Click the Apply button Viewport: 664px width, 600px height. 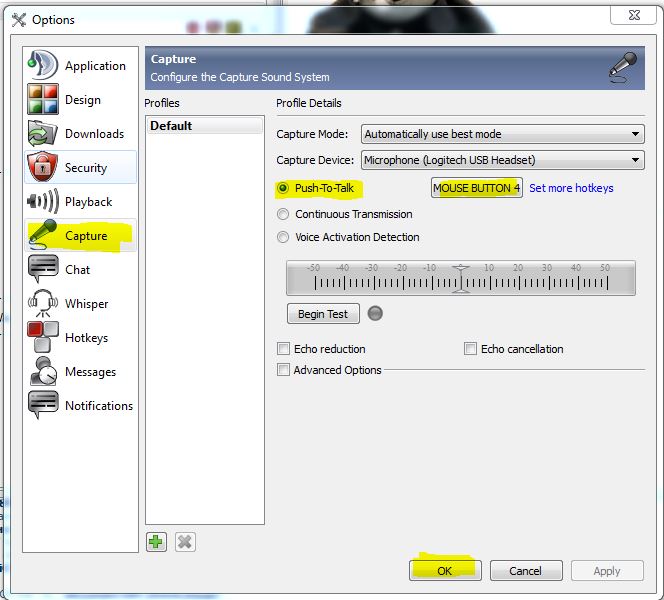click(607, 571)
